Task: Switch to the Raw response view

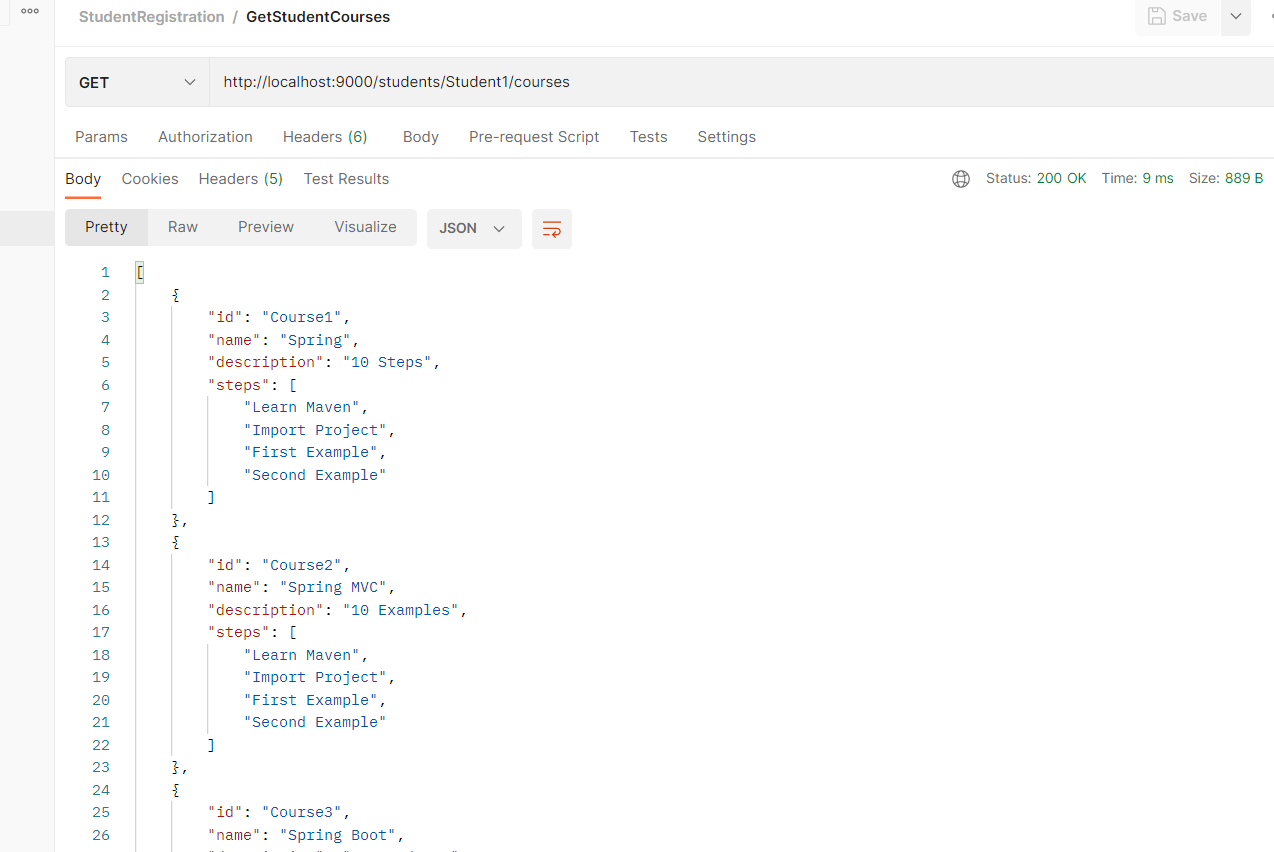Action: click(182, 227)
